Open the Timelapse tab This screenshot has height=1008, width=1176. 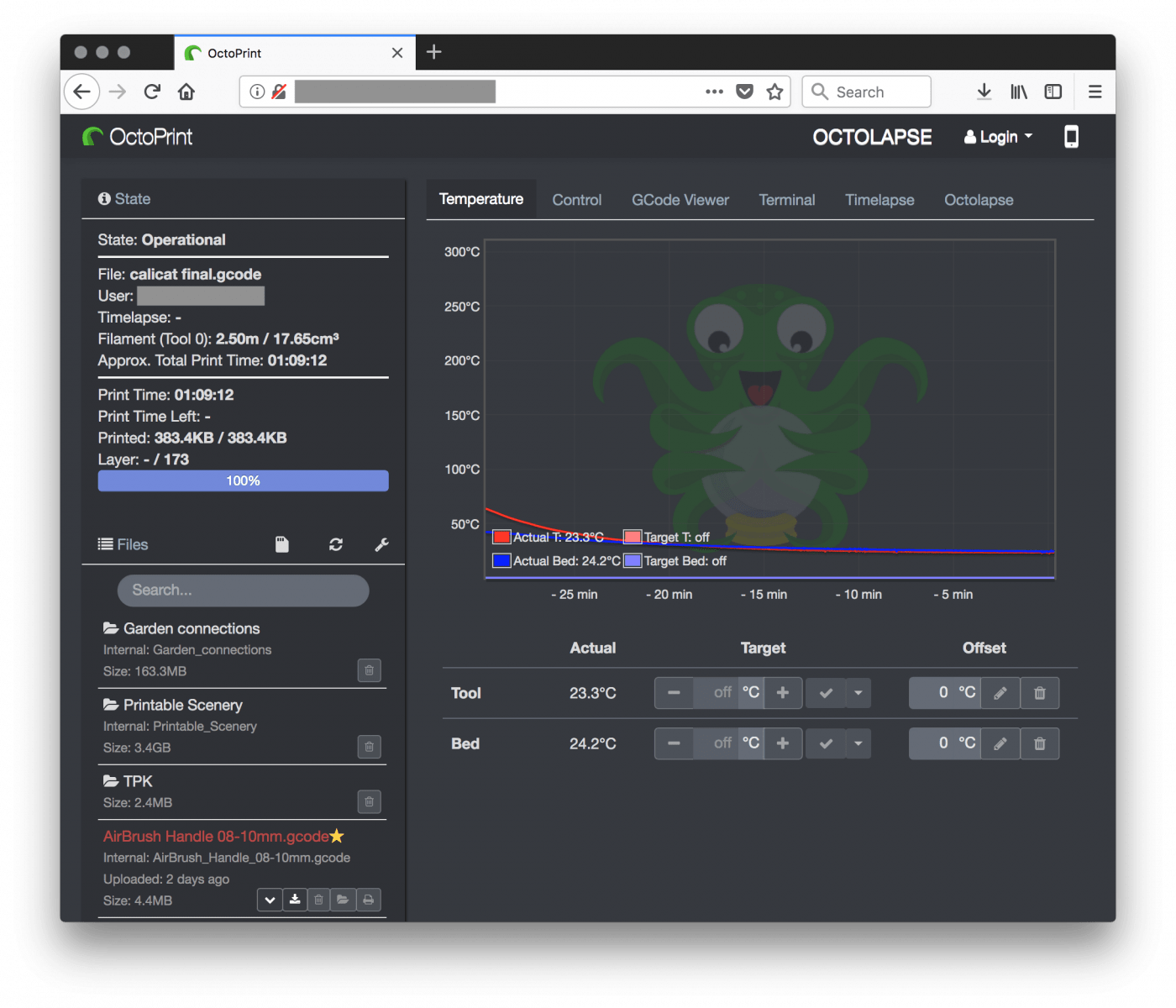pyautogui.click(x=879, y=200)
